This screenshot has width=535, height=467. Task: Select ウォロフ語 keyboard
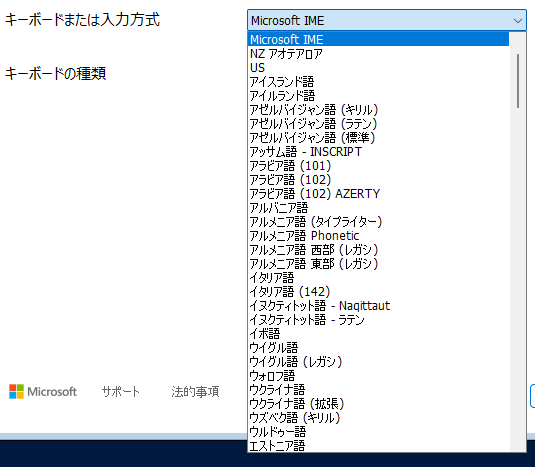pyautogui.click(x=378, y=375)
